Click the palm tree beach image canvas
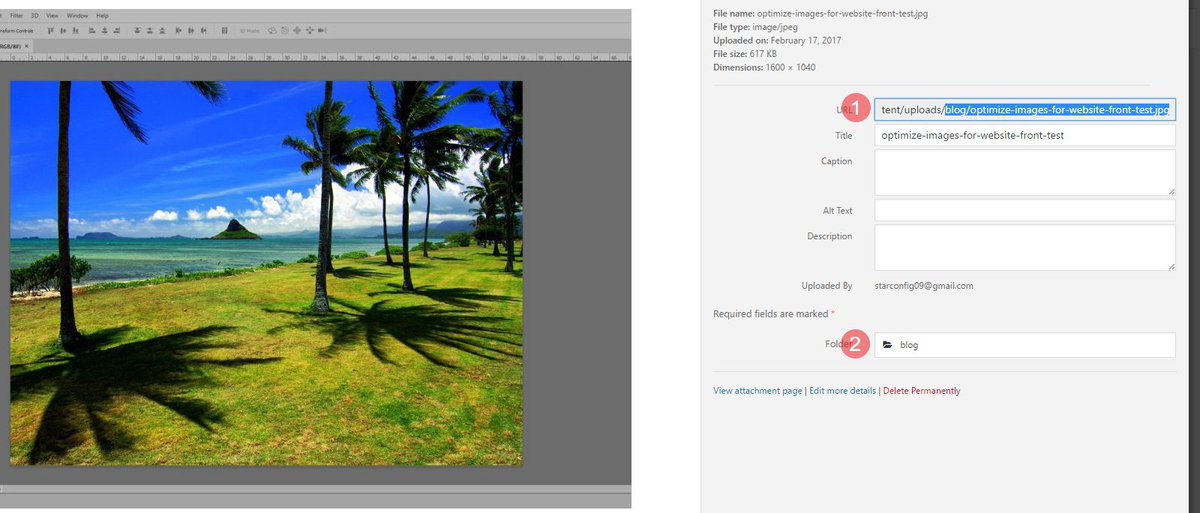 point(266,273)
